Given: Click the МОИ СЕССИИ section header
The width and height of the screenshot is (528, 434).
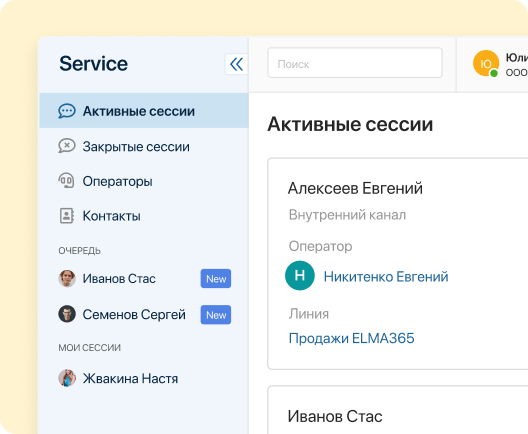Looking at the screenshot, I should pos(90,347).
